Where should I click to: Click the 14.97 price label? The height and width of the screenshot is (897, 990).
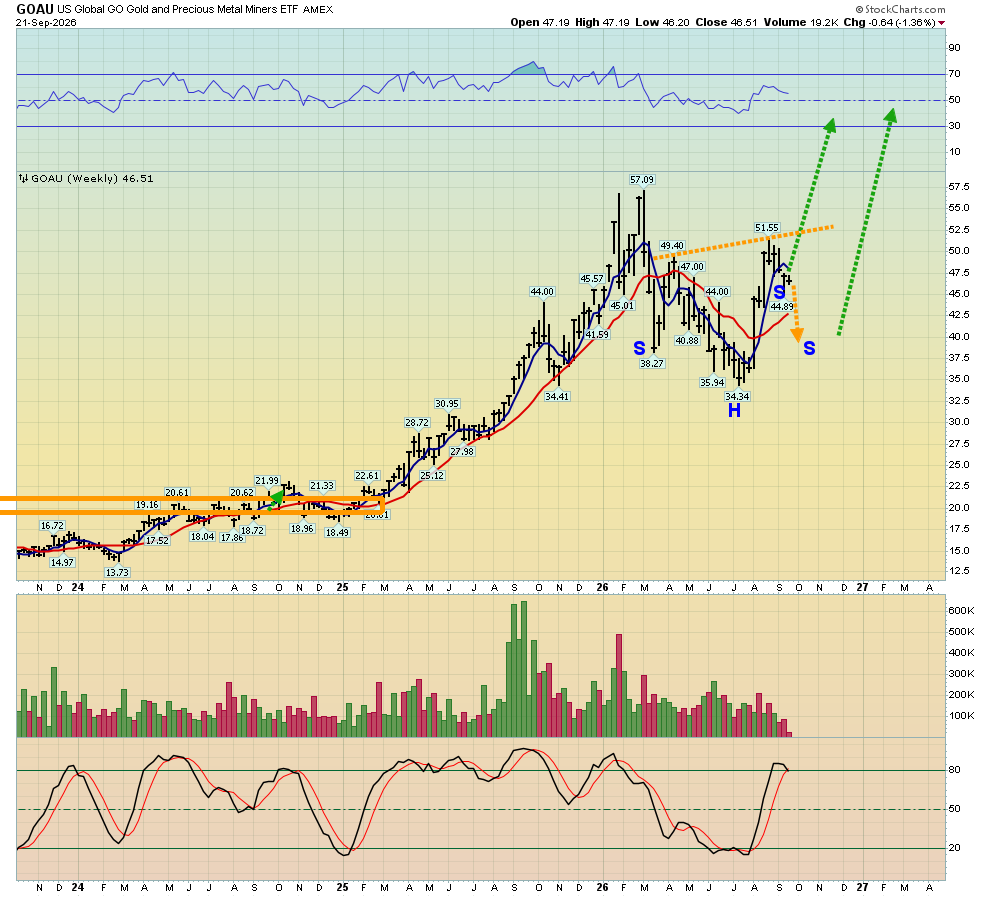(62, 562)
